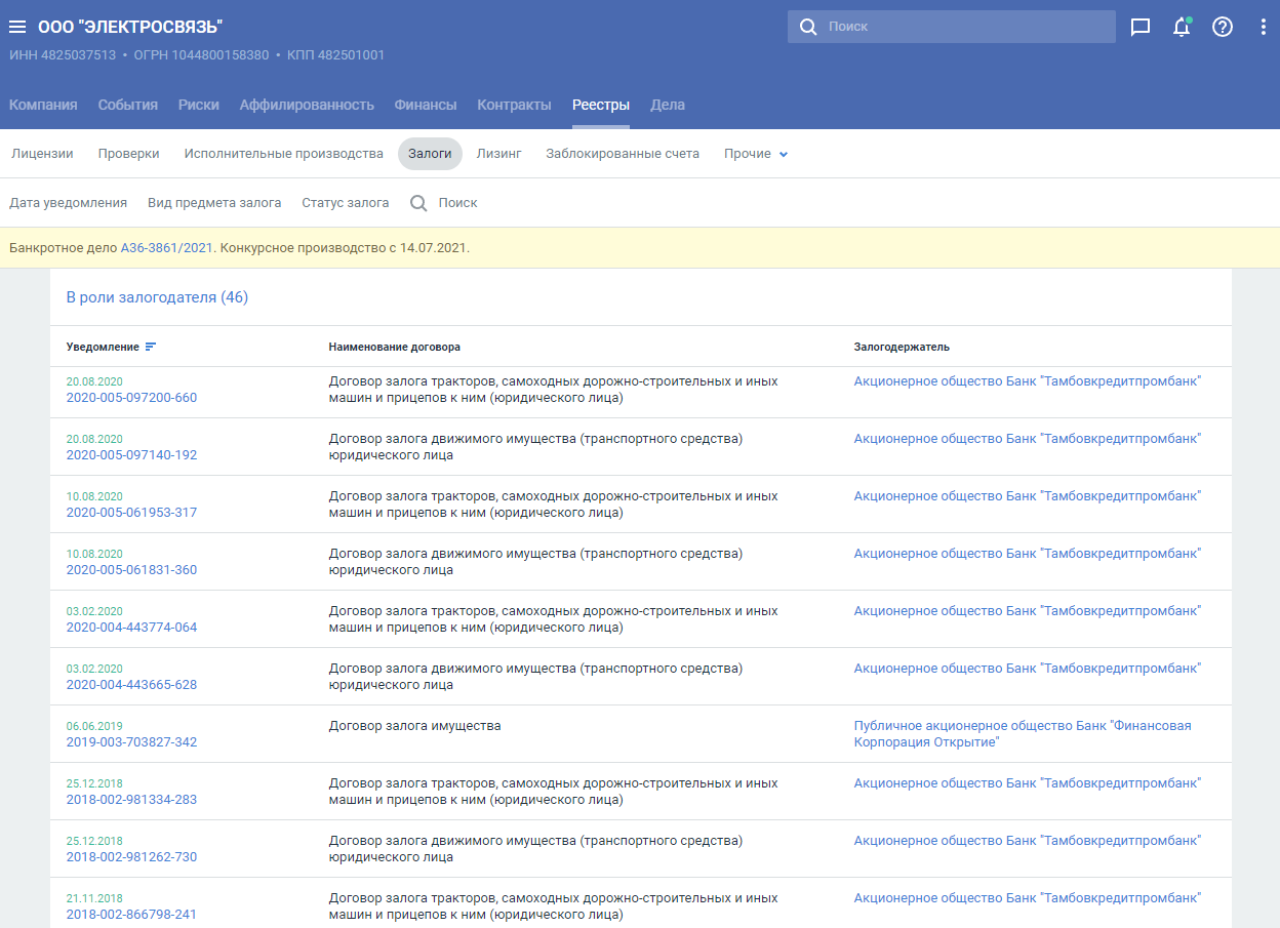
Task: Click the Поиск filter field under sub-tabs
Action: [458, 203]
